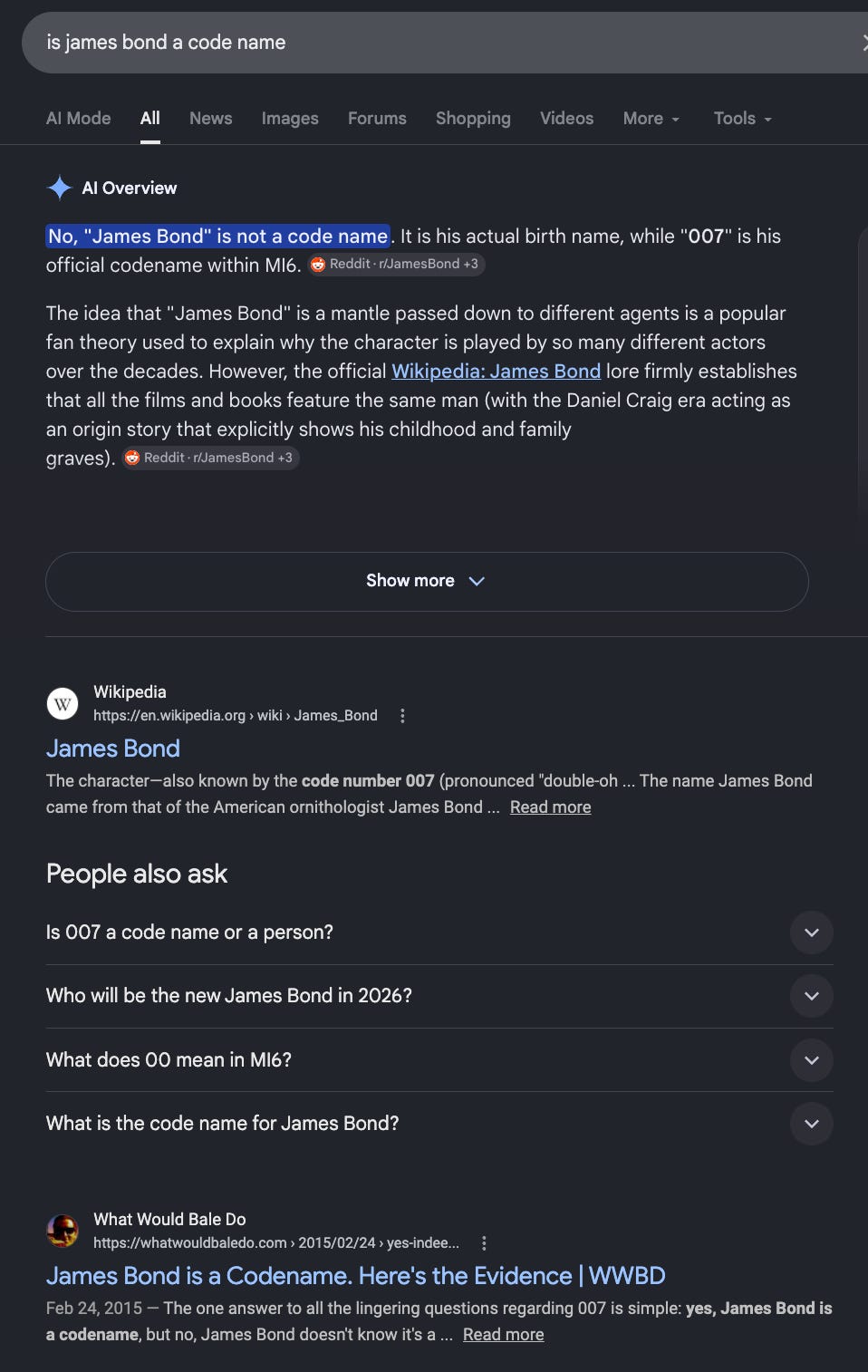
Task: Switch to the Forums tab
Action: pyautogui.click(x=377, y=119)
